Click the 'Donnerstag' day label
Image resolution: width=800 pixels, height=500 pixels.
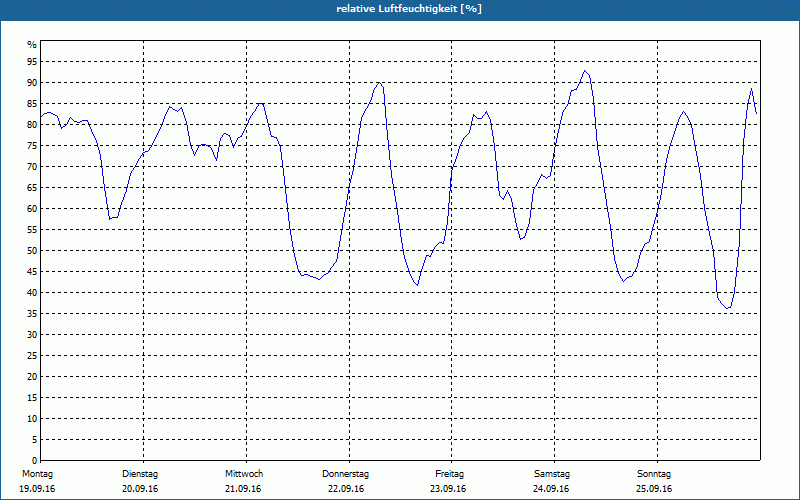tap(345, 474)
